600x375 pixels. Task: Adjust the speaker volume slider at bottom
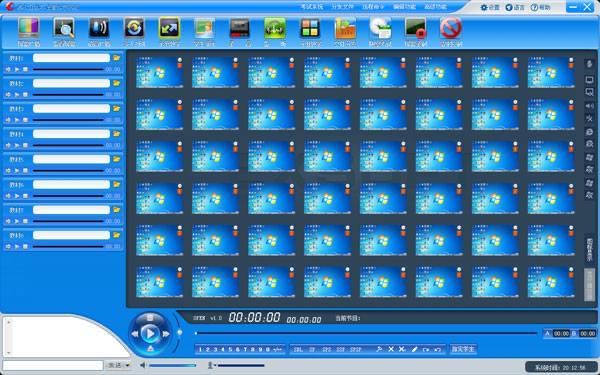(173, 365)
